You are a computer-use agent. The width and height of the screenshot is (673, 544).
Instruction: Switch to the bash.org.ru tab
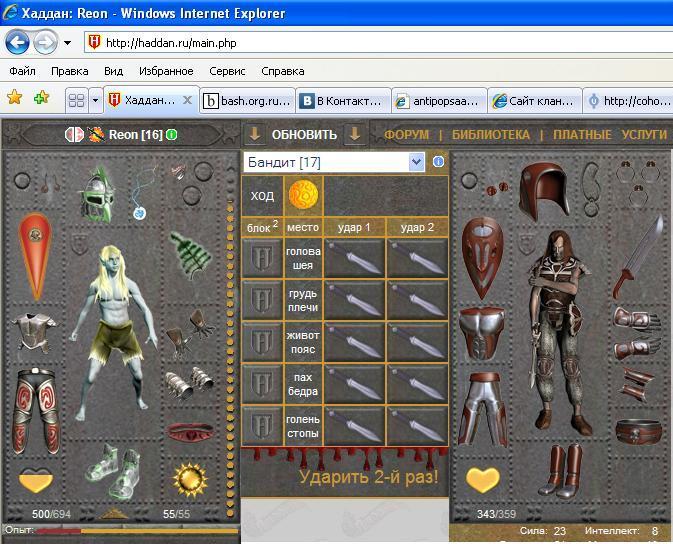(x=247, y=101)
